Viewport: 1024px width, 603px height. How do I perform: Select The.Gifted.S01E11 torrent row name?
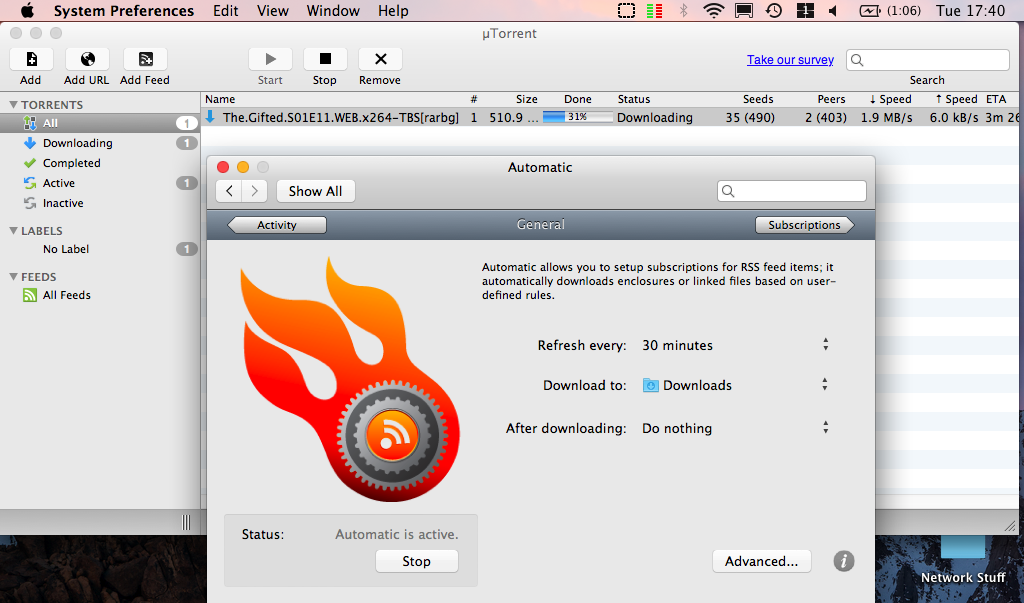[340, 118]
